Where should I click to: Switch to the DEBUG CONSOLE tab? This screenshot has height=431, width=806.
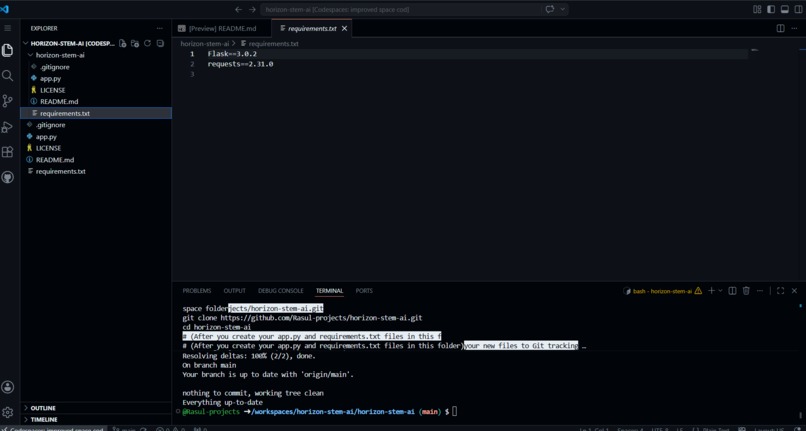click(281, 291)
